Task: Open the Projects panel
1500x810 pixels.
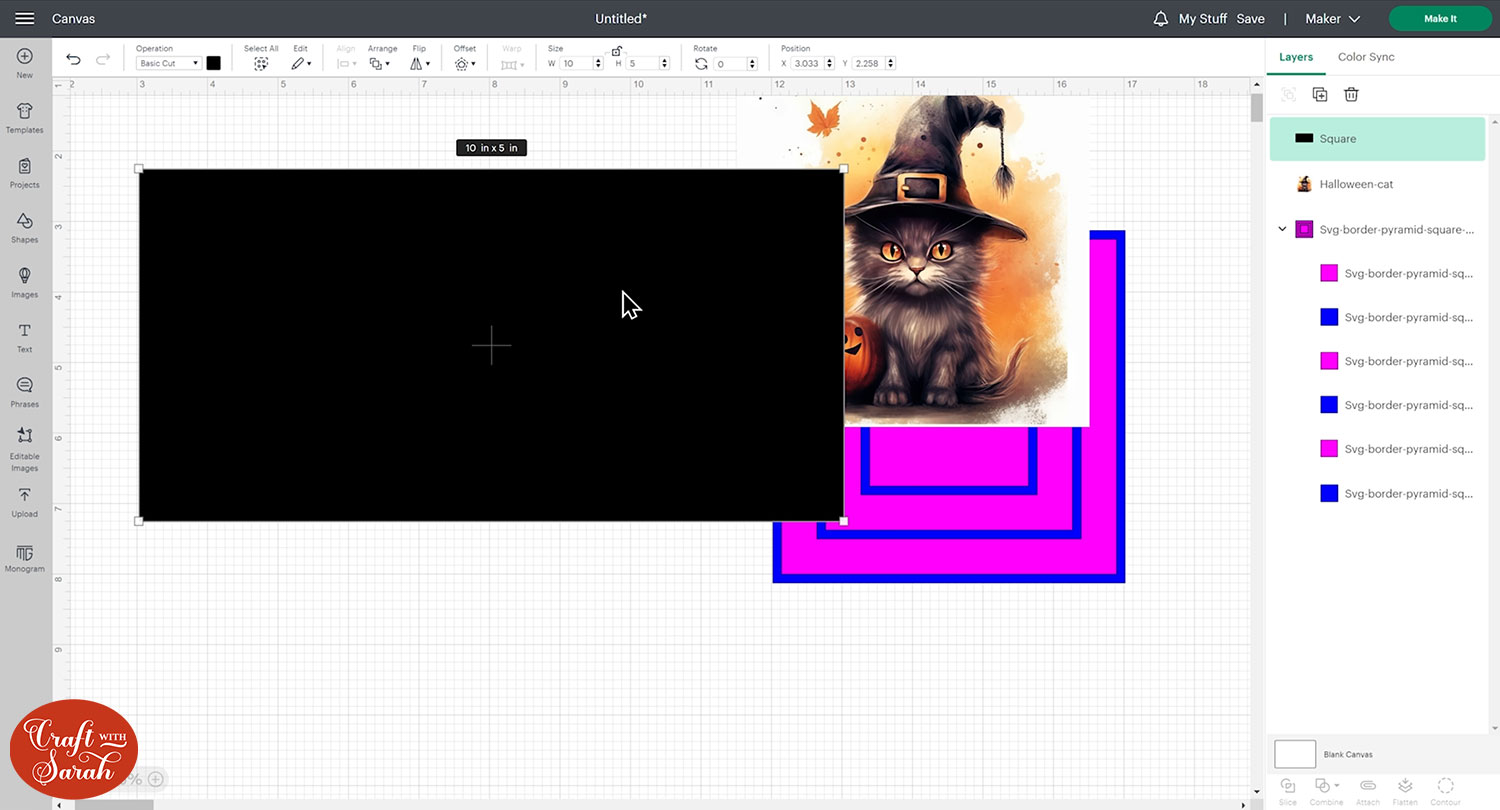Action: pyautogui.click(x=25, y=173)
